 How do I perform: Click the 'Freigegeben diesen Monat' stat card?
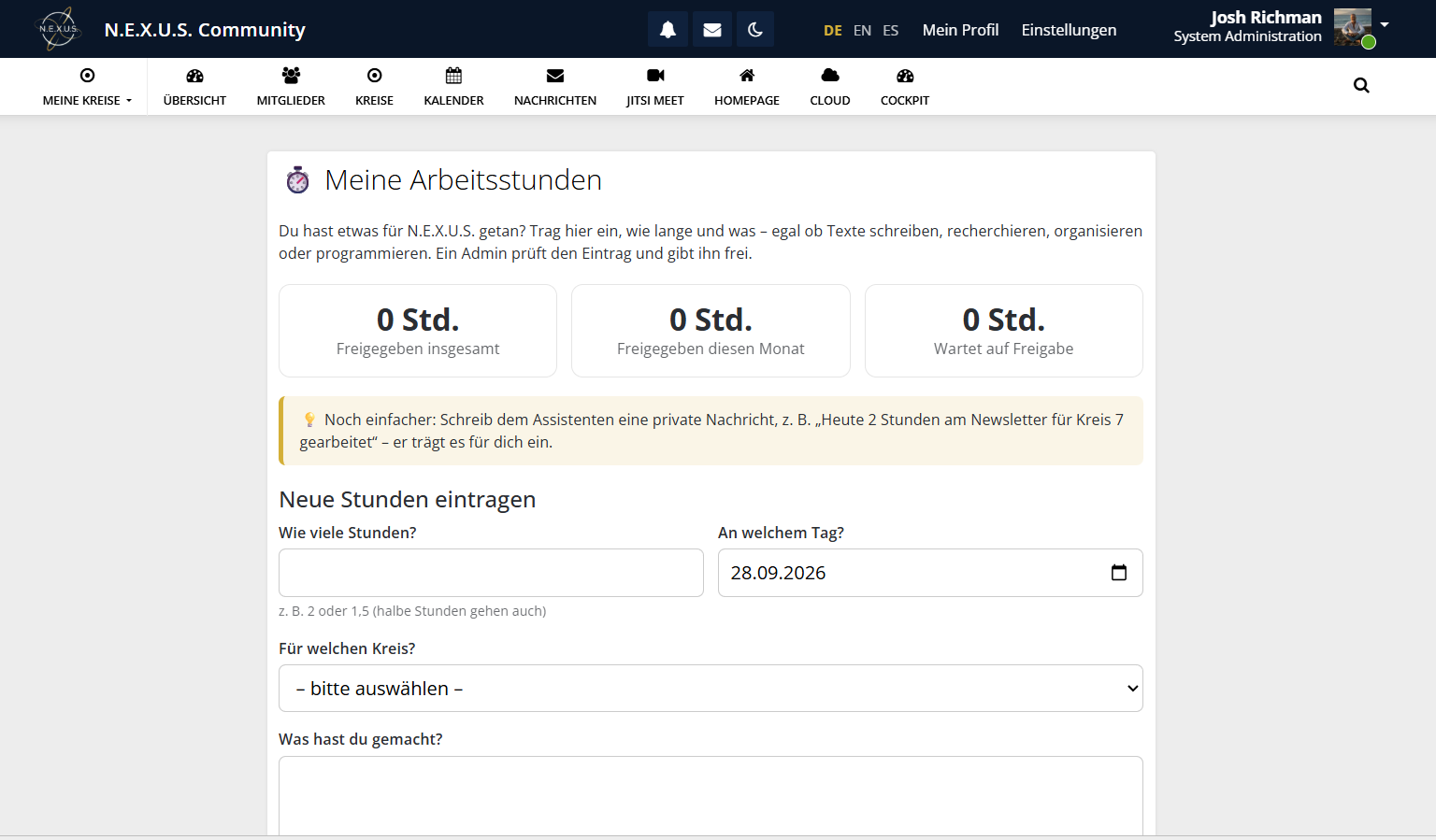coord(711,331)
